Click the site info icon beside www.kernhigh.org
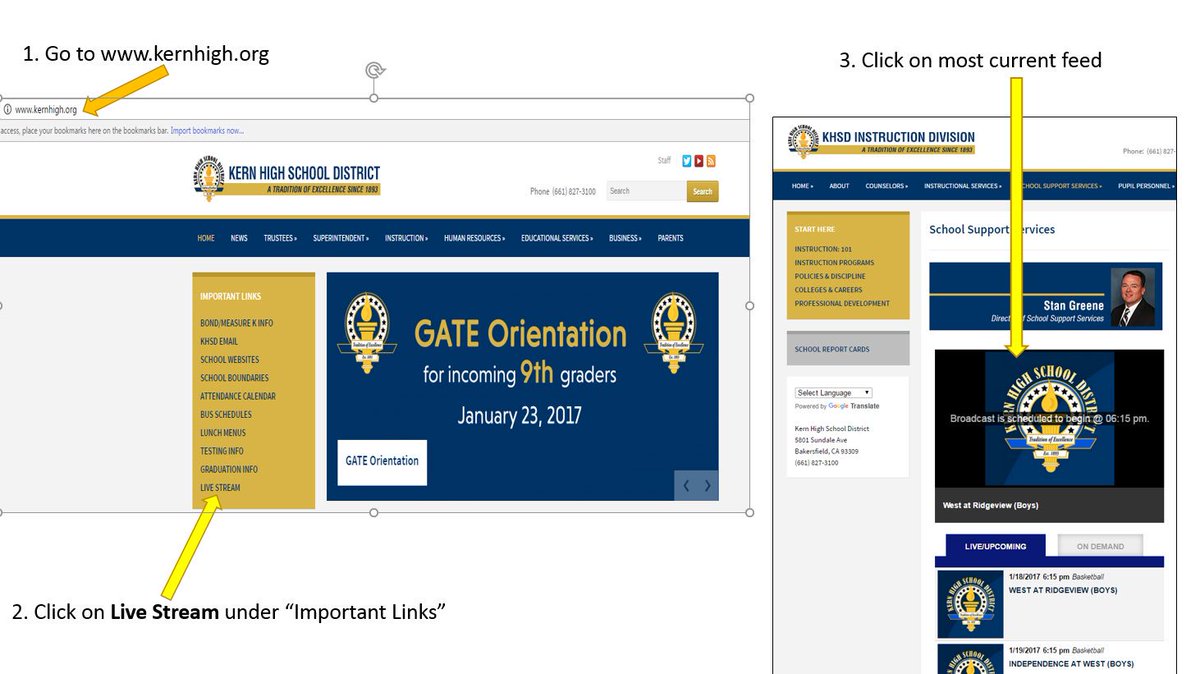Image resolution: width=1200 pixels, height=674 pixels. pos(7,110)
